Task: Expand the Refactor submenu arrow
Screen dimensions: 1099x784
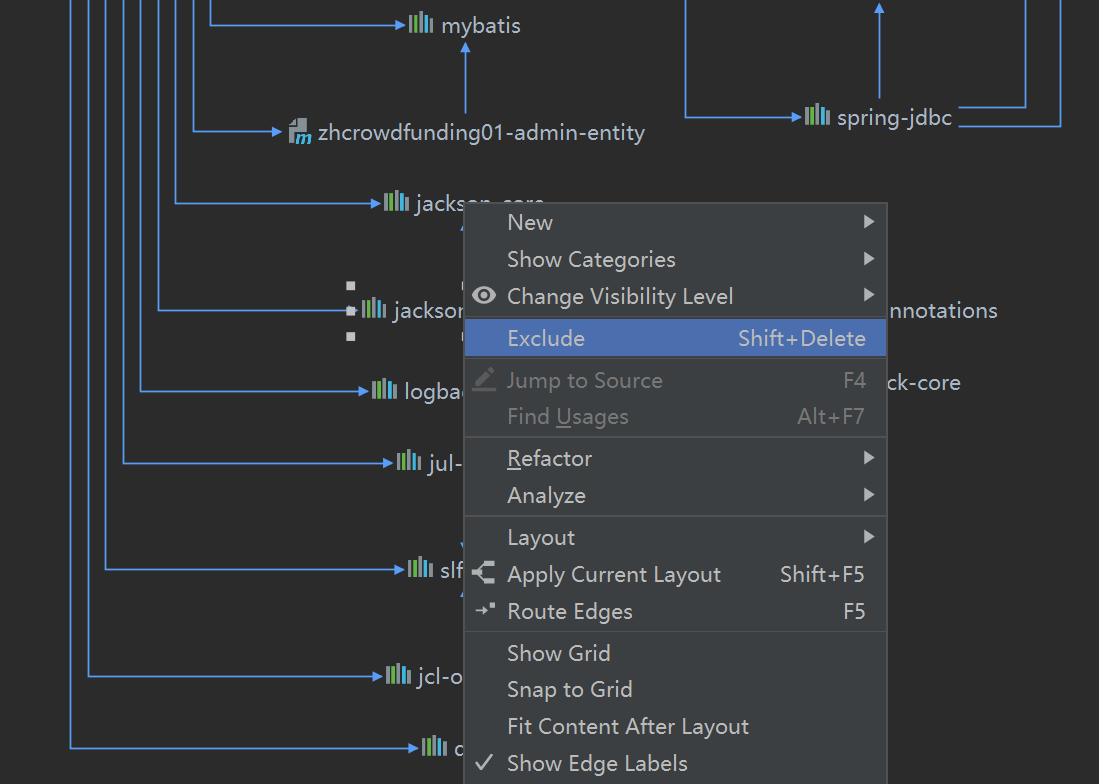Action: coord(869,458)
